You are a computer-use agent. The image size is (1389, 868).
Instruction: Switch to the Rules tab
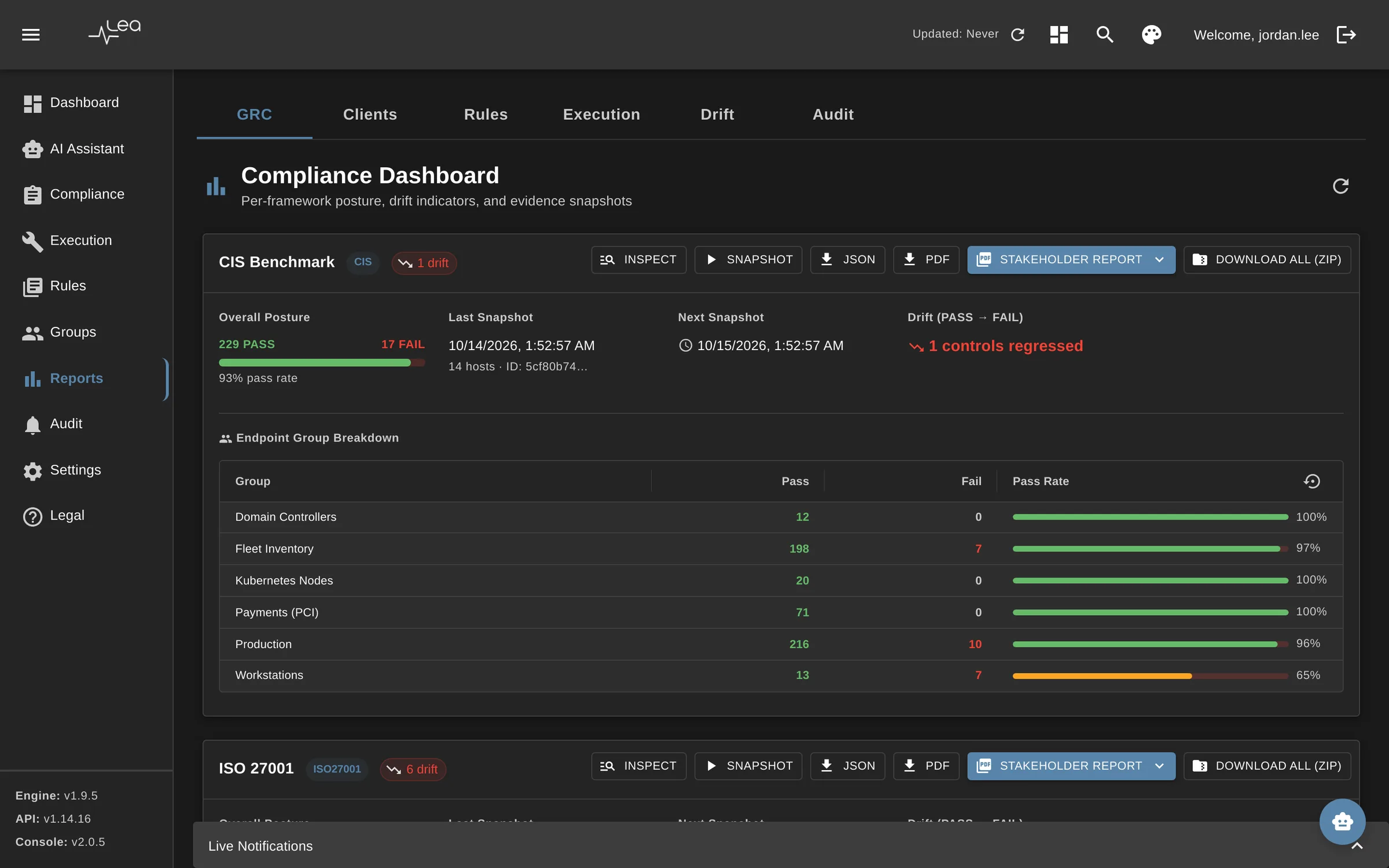click(x=486, y=115)
